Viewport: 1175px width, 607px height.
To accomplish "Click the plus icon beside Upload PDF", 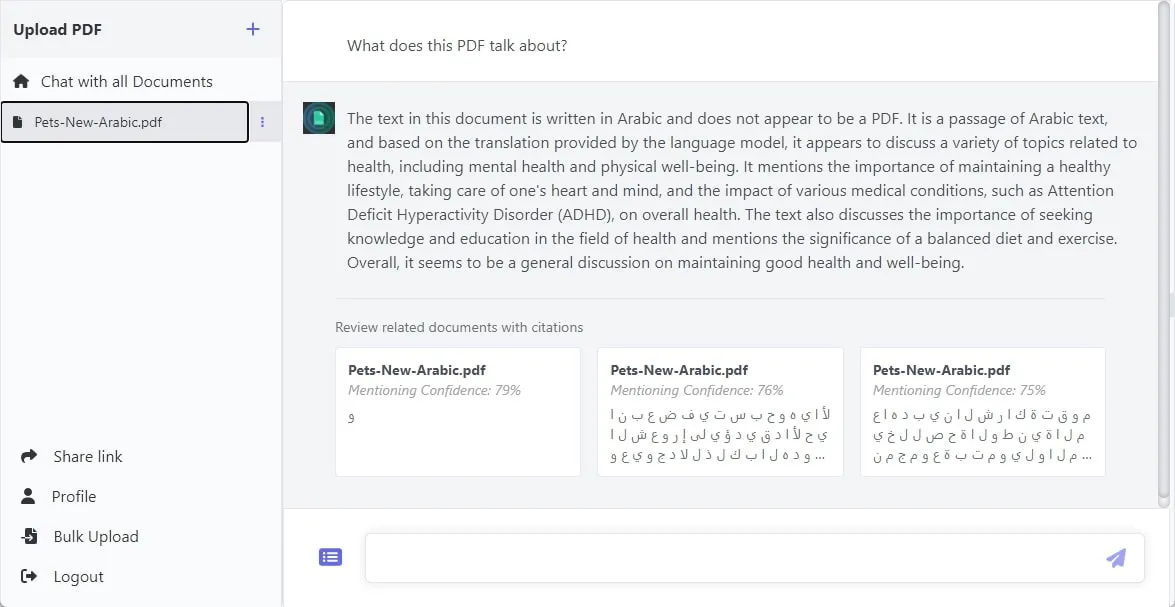I will point(253,29).
